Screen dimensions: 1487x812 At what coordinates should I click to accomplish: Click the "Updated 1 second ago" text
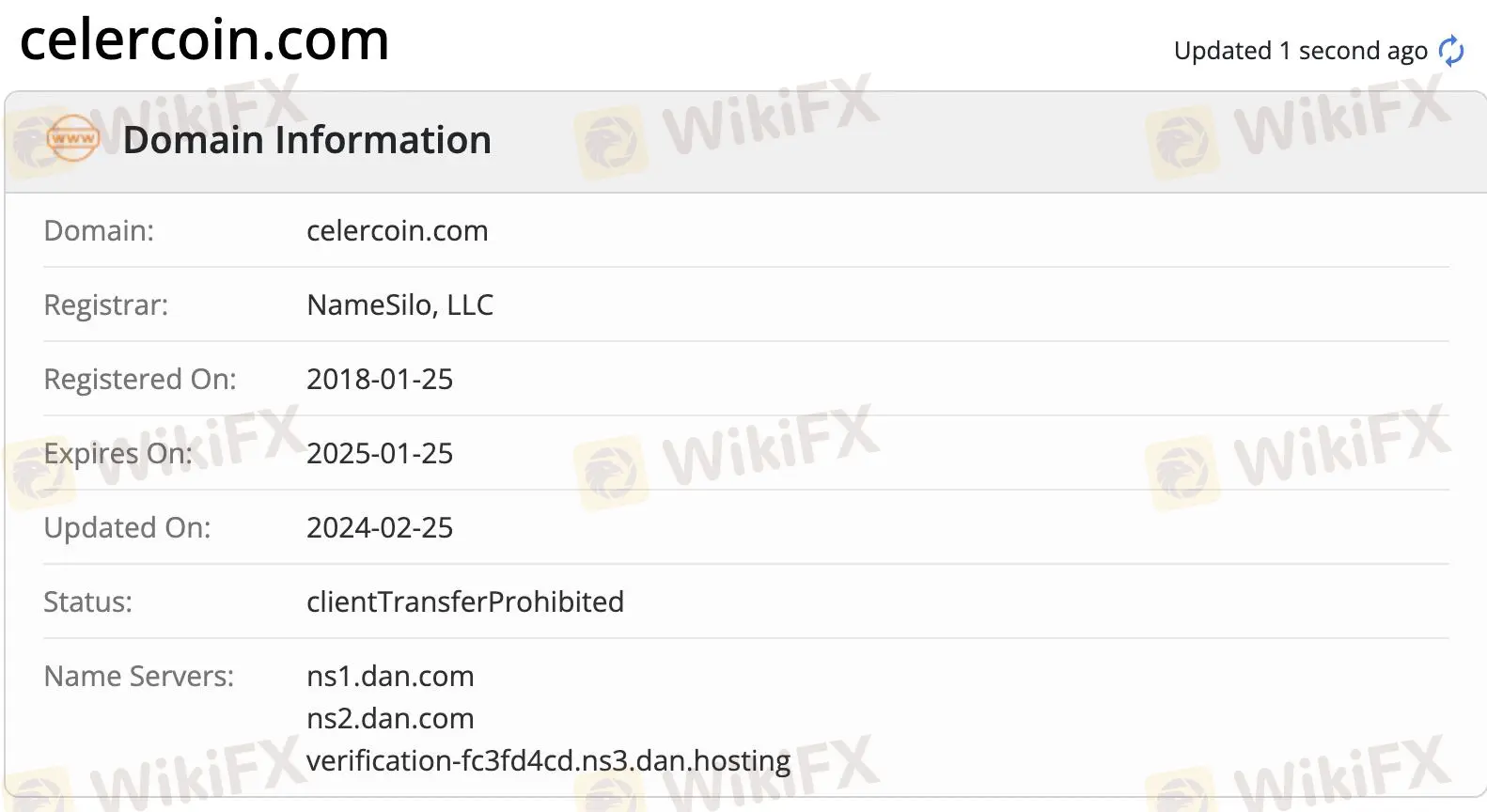click(1300, 51)
